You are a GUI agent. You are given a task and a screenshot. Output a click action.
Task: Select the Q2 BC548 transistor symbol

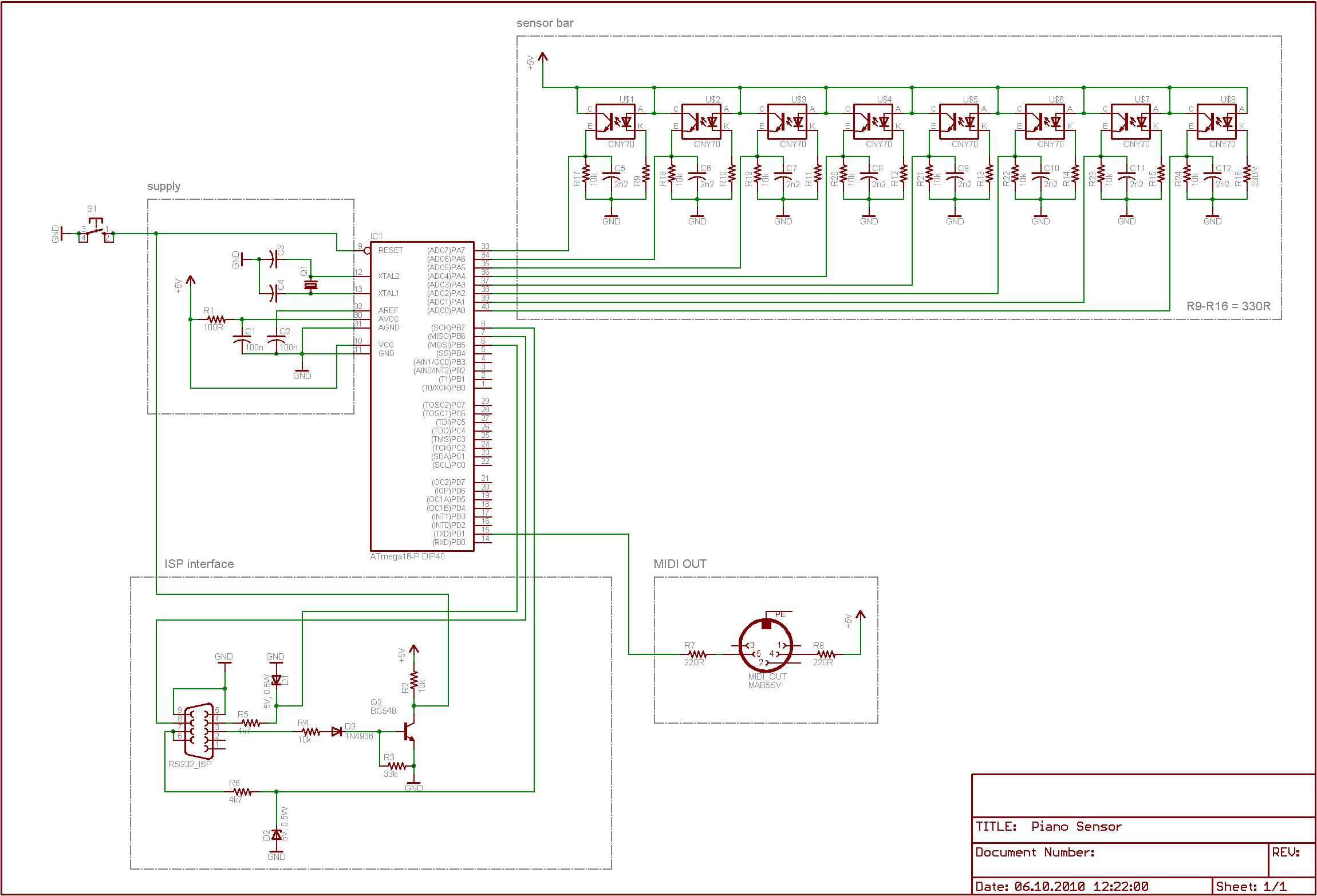pos(408,731)
